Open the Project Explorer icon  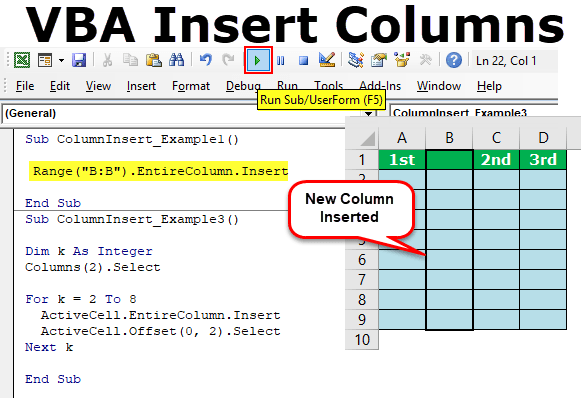click(x=356, y=60)
